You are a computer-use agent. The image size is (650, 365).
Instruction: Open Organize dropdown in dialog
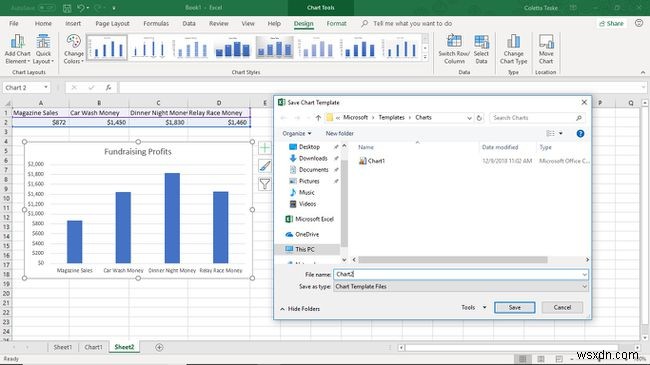coord(297,134)
